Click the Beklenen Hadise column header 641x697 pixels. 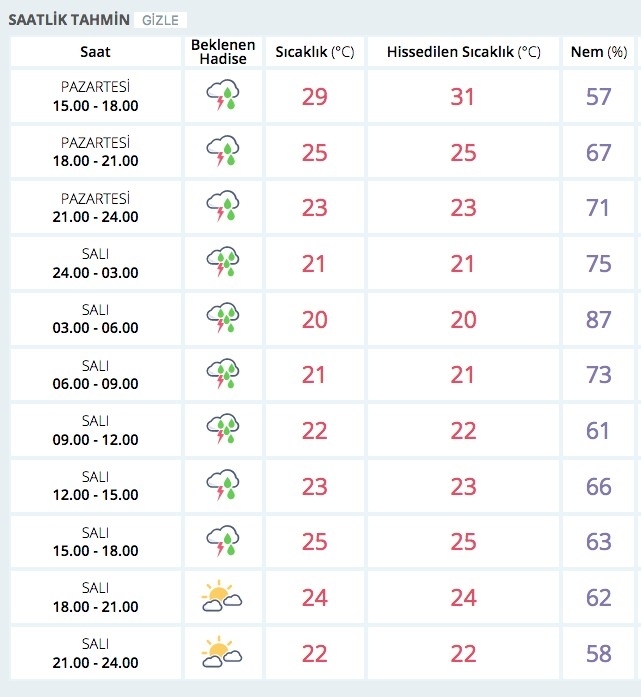(223, 52)
